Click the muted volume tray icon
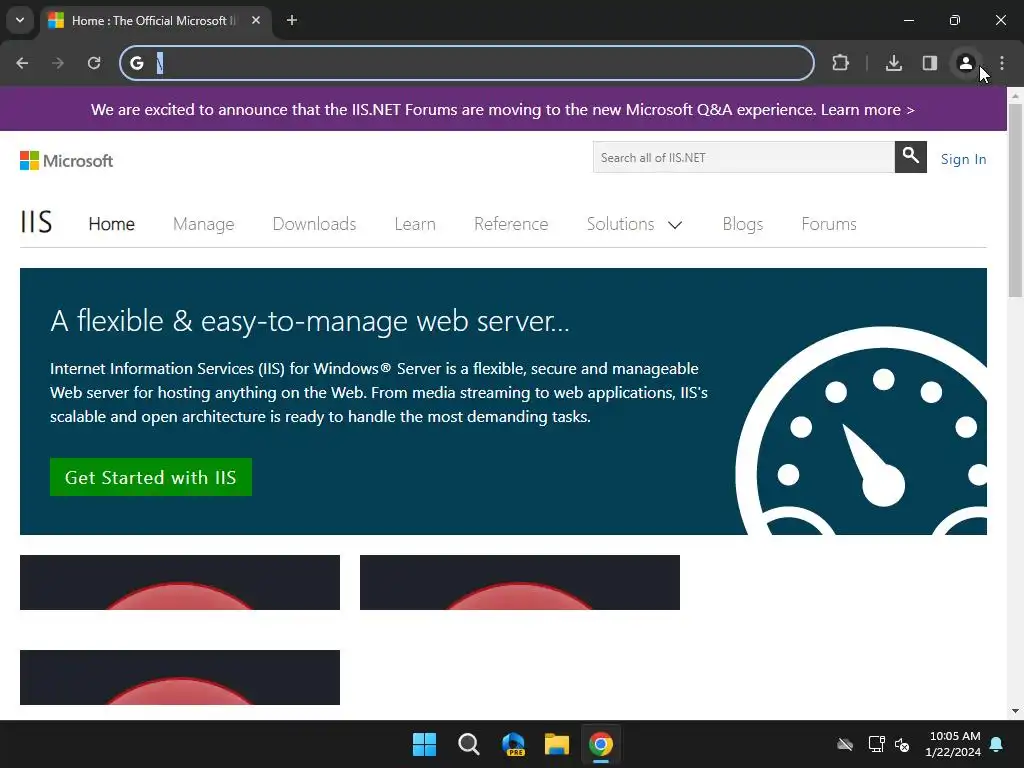 tap(902, 744)
